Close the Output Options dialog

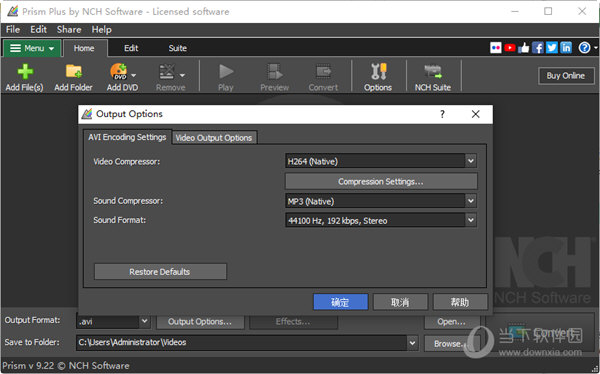(x=475, y=114)
